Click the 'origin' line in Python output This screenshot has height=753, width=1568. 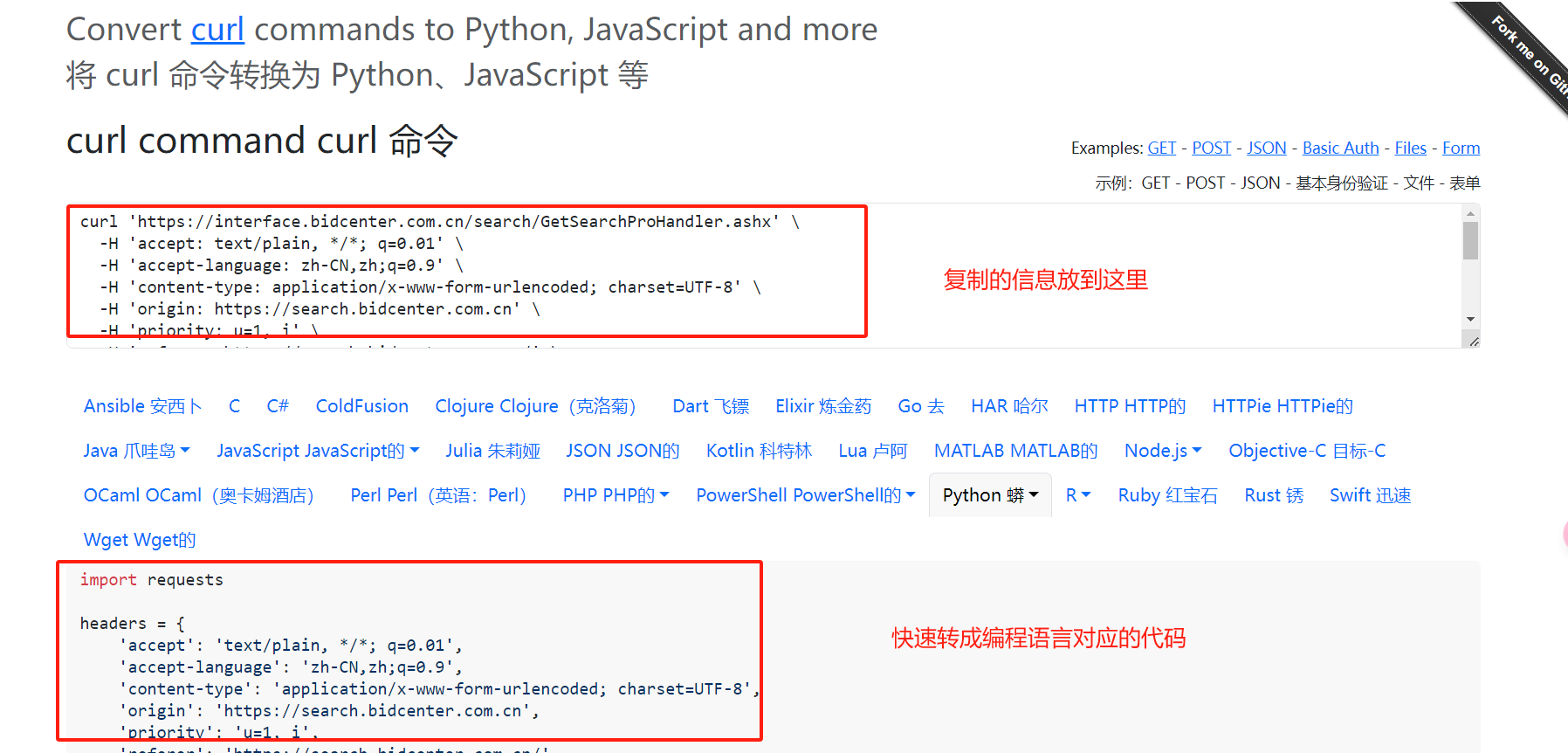point(328,711)
